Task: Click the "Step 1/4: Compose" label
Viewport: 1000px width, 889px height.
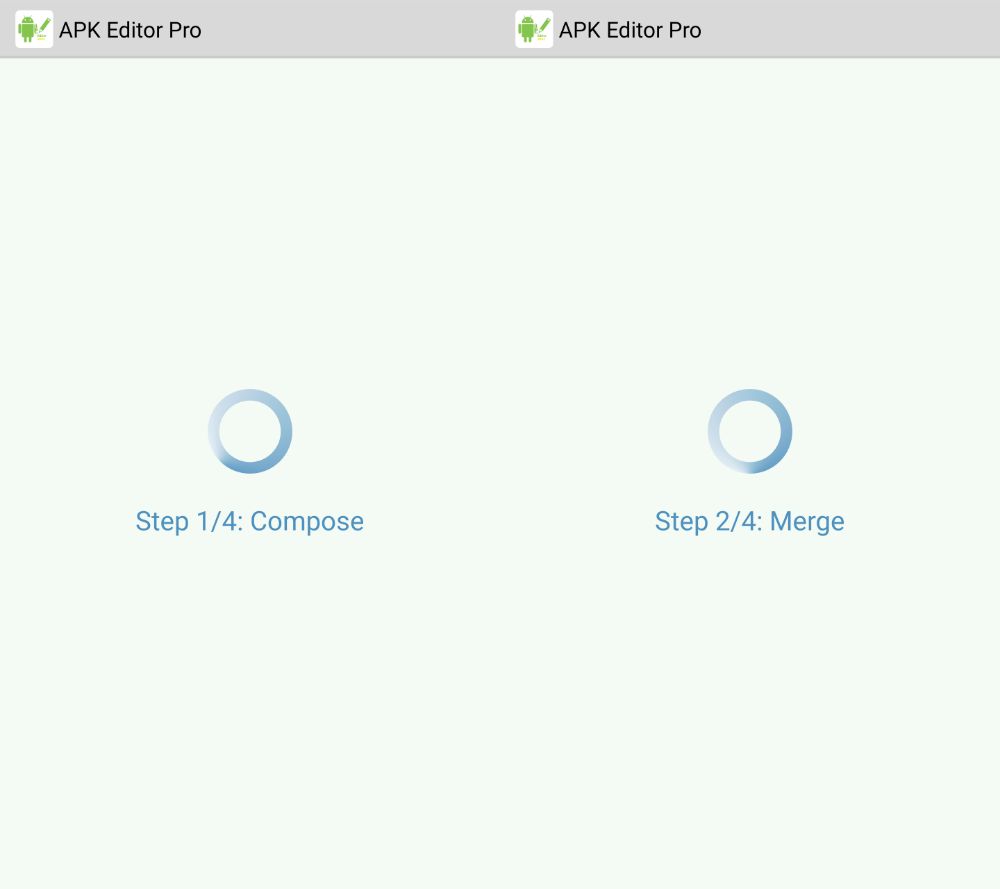Action: [x=250, y=522]
